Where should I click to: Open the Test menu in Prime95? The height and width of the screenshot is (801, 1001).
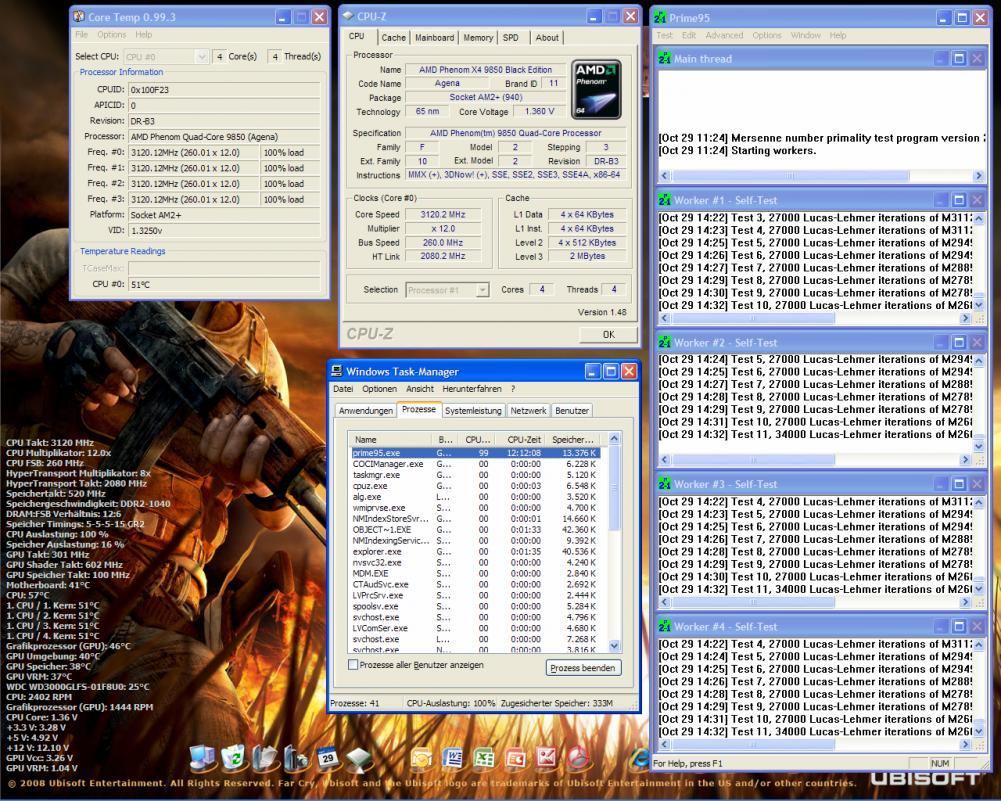664,35
